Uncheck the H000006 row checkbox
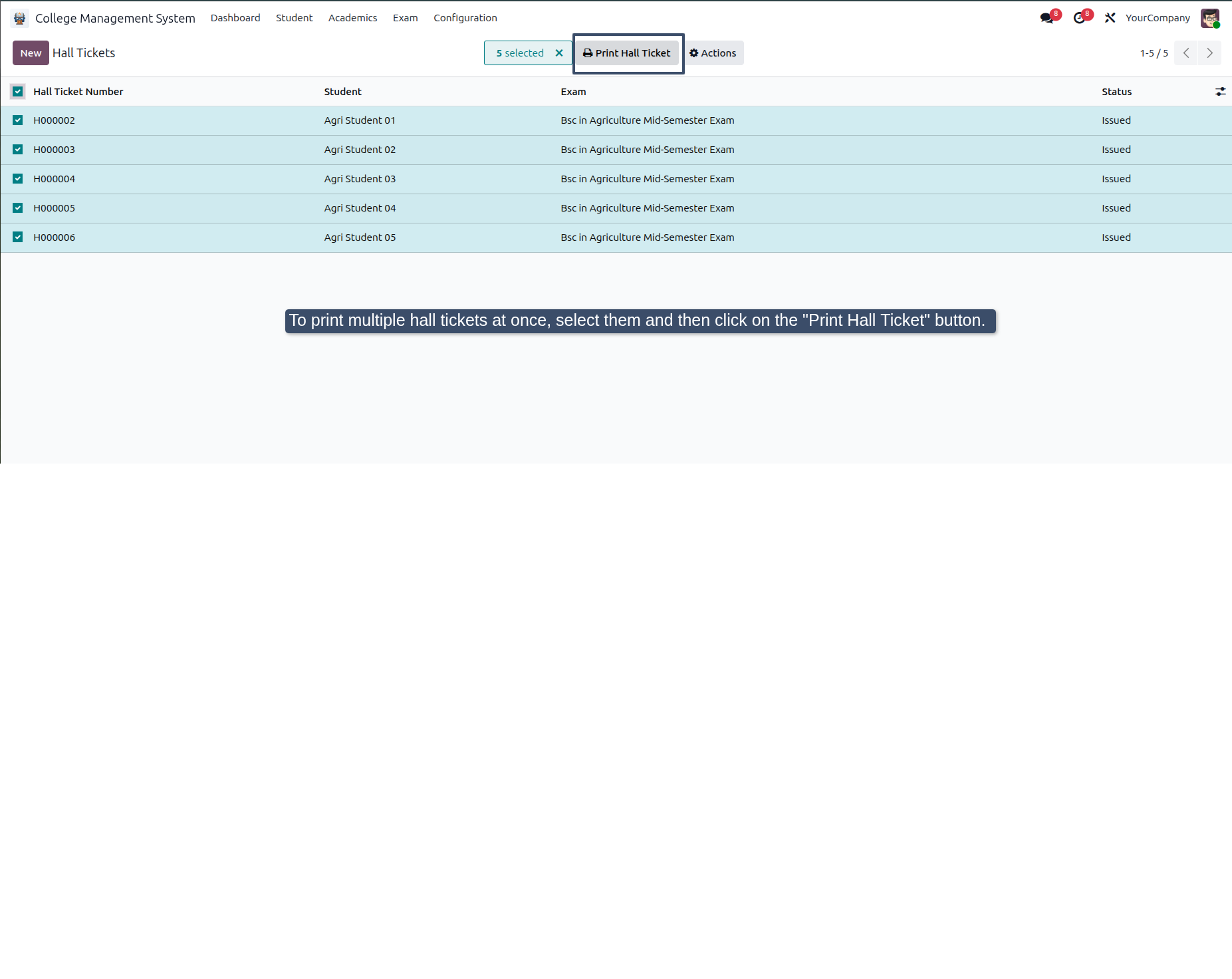The height and width of the screenshot is (979, 1232). pyautogui.click(x=18, y=237)
